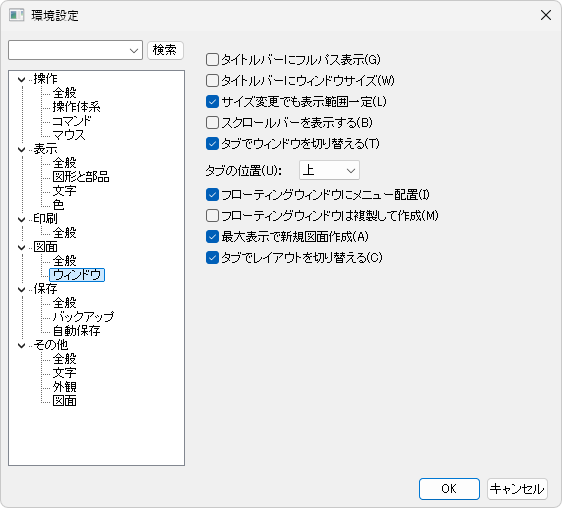Uncheck タブでウィンドウを切り替える option
Viewport: 562px width, 508px height.
(x=212, y=144)
